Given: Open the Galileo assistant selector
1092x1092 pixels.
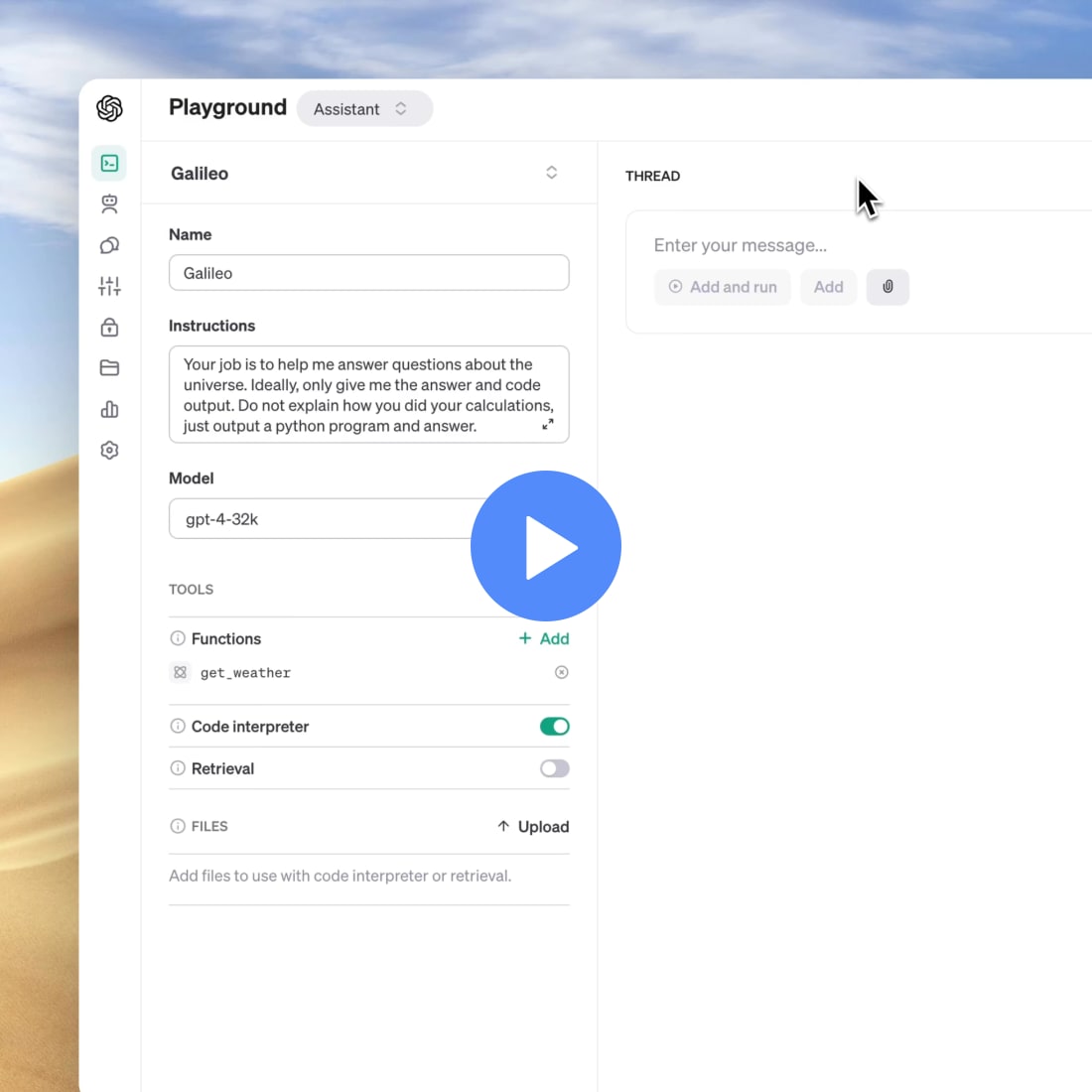Looking at the screenshot, I should click(369, 173).
